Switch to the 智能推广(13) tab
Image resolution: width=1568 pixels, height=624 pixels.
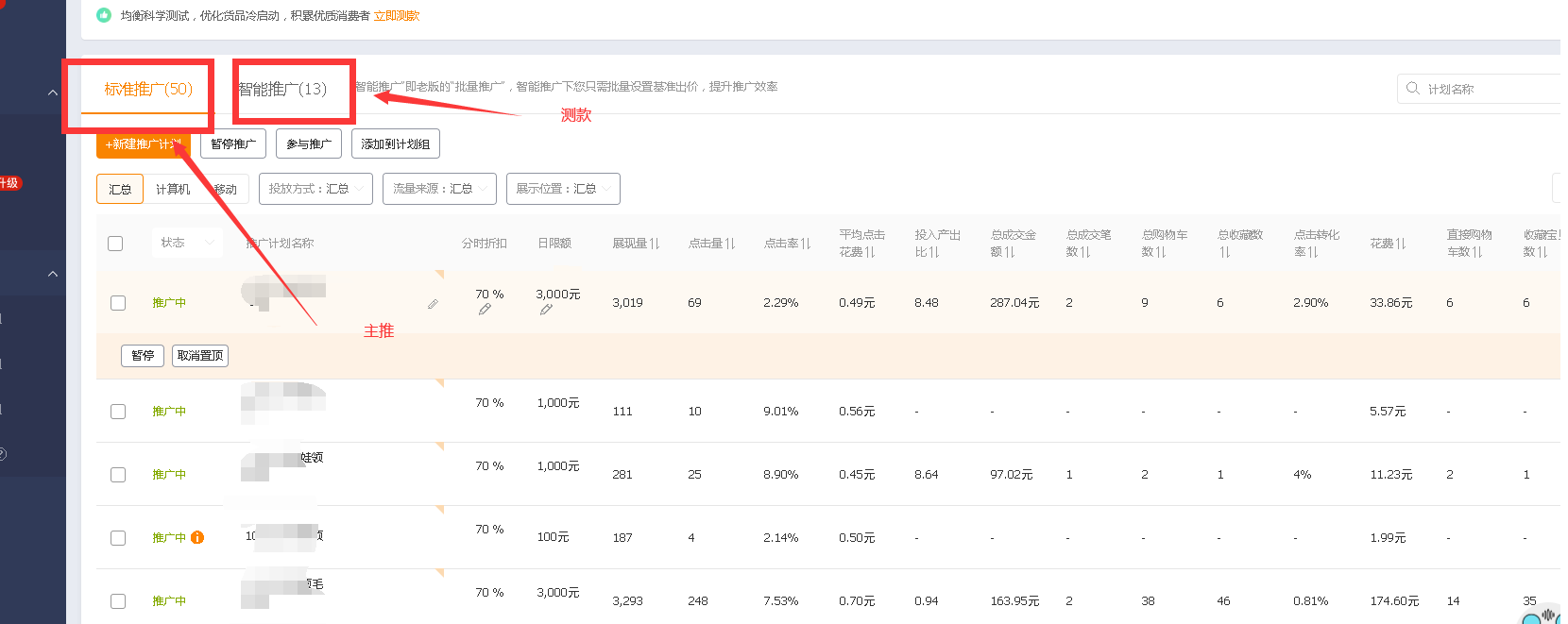[x=282, y=90]
